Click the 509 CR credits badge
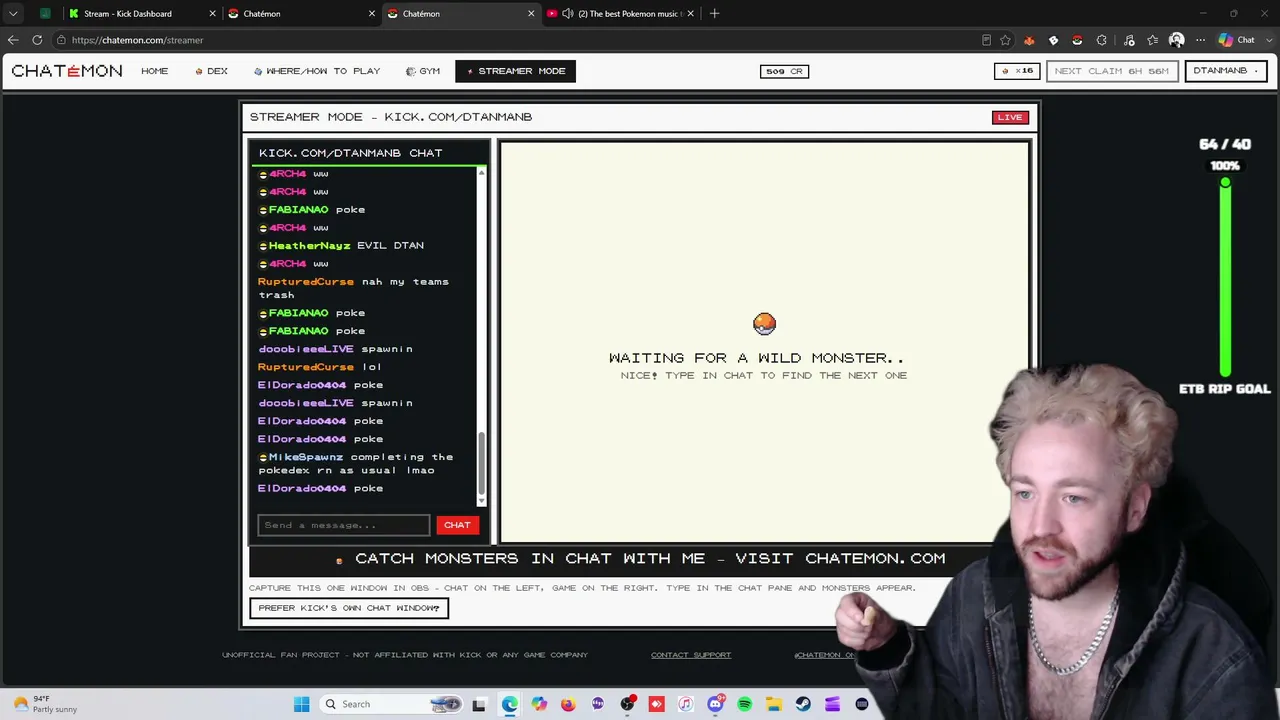 pyautogui.click(x=784, y=71)
